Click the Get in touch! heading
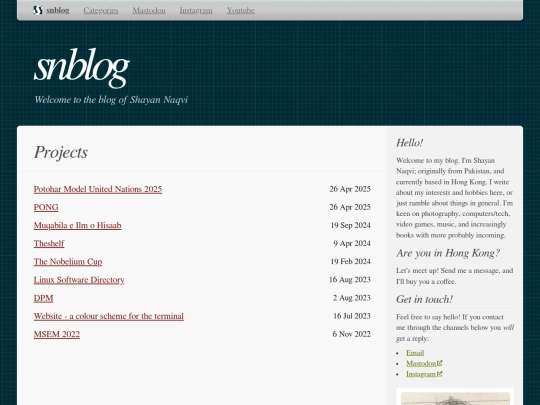This screenshot has height=405, width=540. coord(424,299)
